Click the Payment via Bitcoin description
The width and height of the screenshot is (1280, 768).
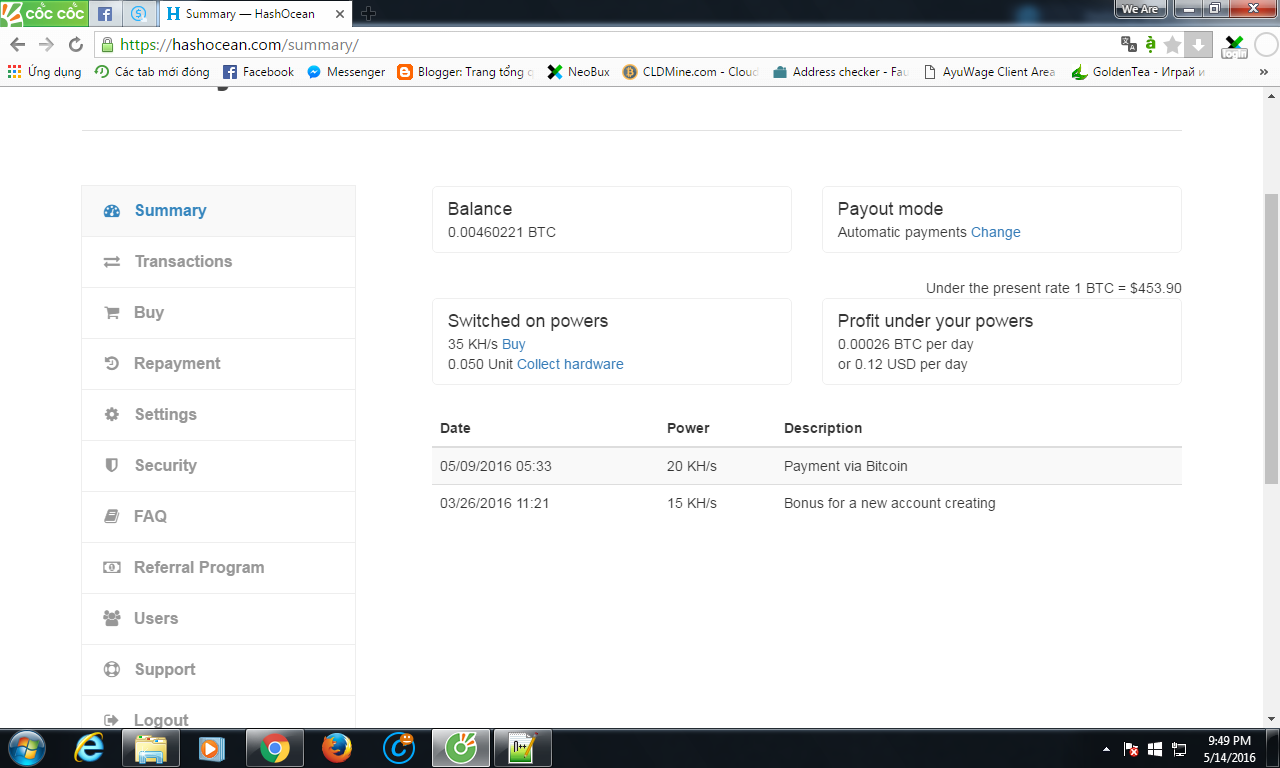[x=846, y=466]
